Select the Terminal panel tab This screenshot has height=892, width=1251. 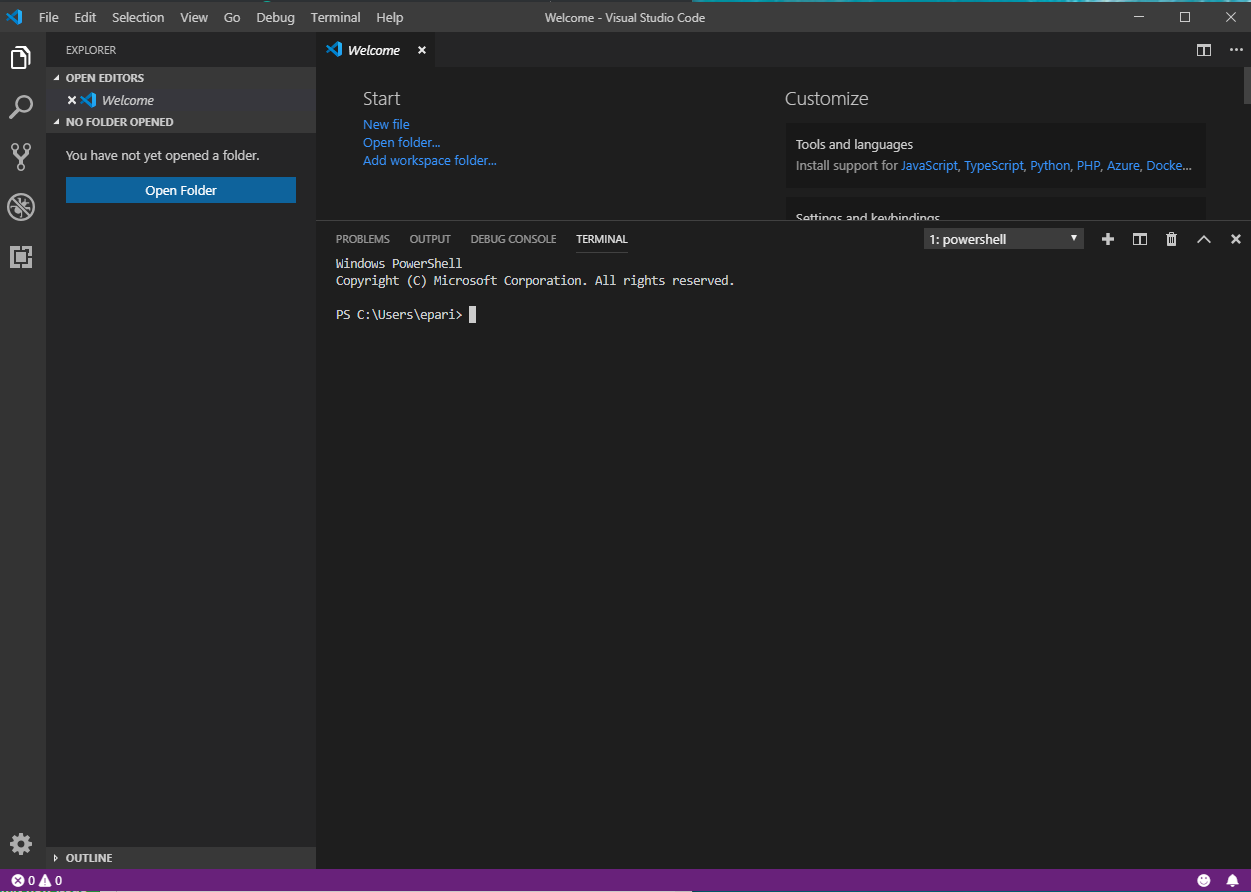[x=602, y=239]
